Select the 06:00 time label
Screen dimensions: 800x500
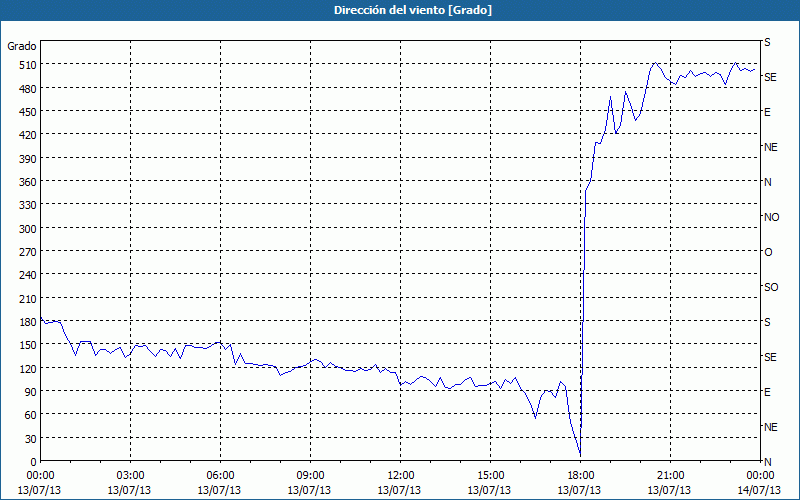[220, 476]
